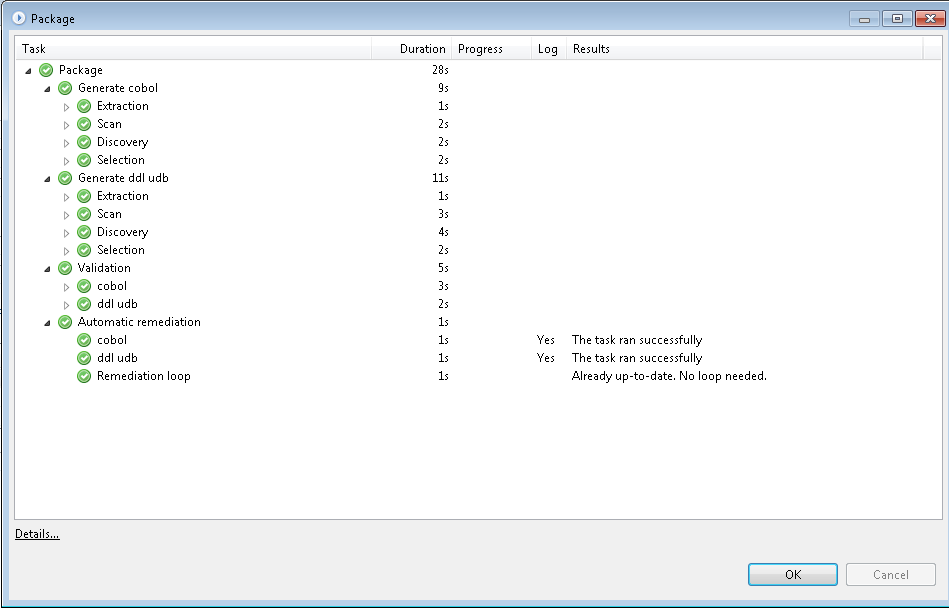Click the checkmark icon next to Validation
Viewport: 949px width, 608px height.
(x=65, y=268)
